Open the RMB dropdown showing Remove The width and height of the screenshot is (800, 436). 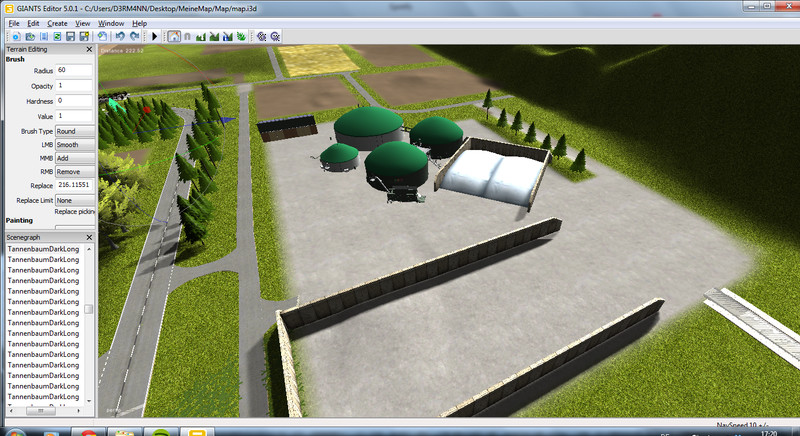tap(75, 172)
